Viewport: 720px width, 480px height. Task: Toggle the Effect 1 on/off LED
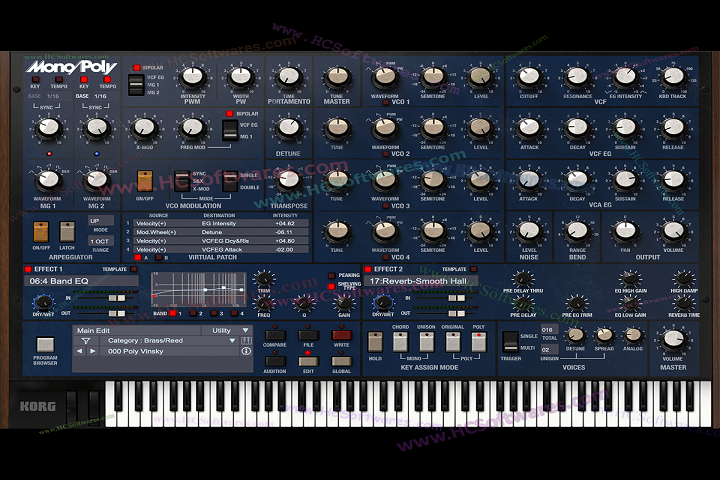coord(28,269)
